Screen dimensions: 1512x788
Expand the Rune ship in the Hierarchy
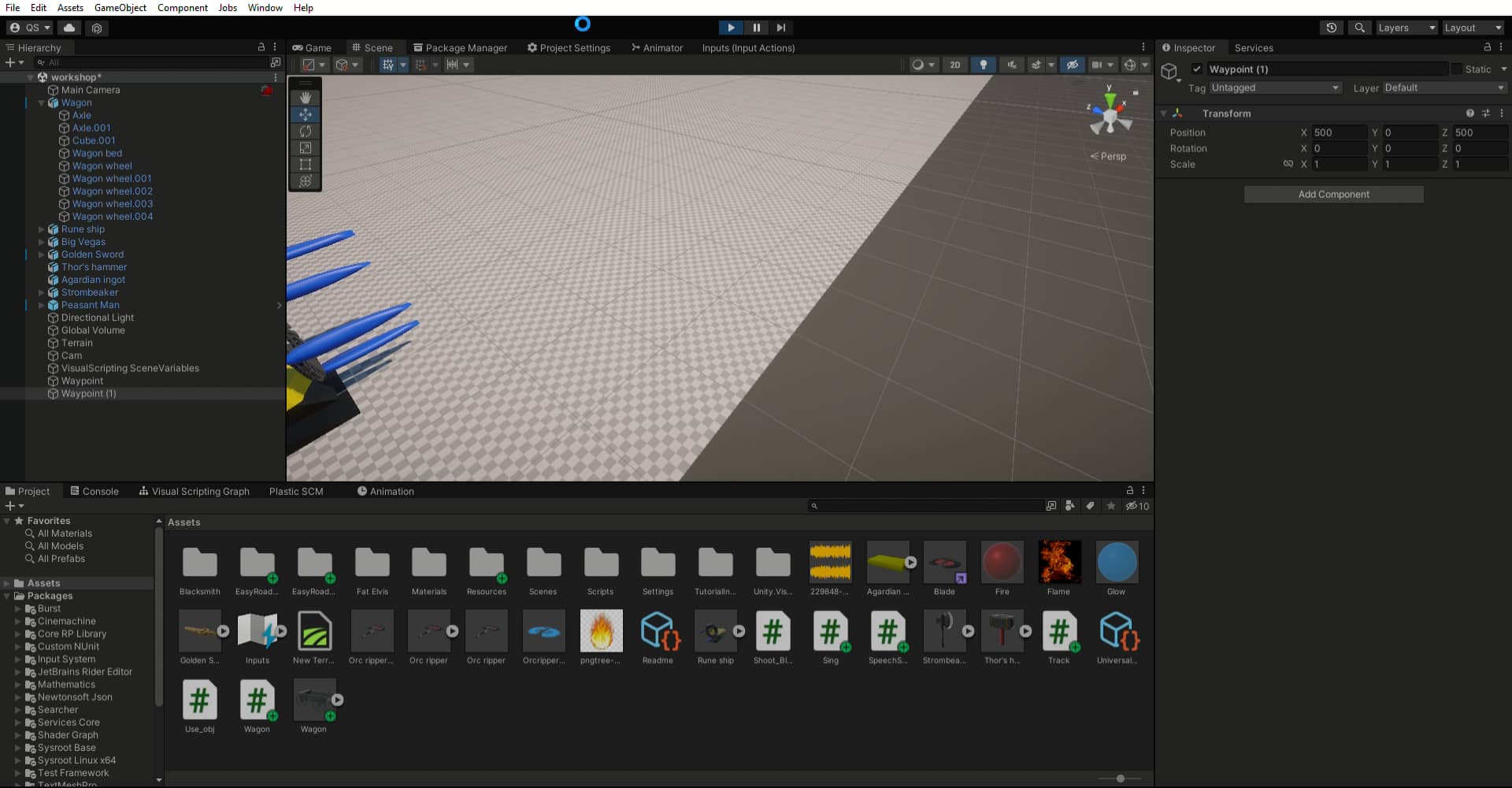coord(41,229)
